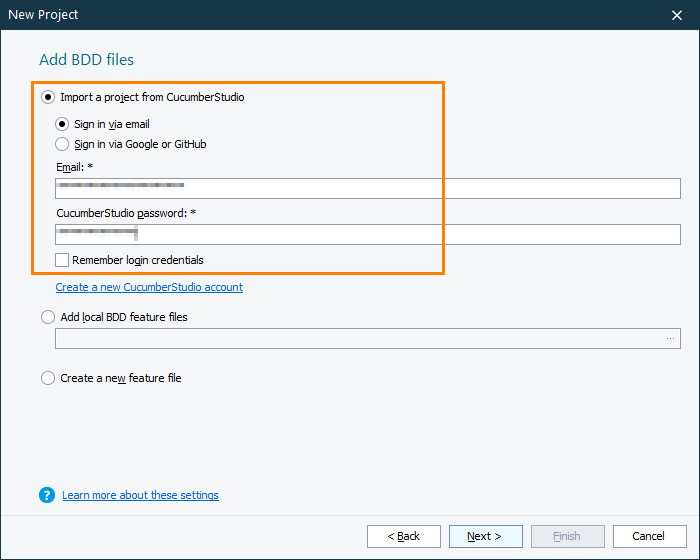This screenshot has height=560, width=700.
Task: Go back with the Back button
Action: (x=403, y=536)
